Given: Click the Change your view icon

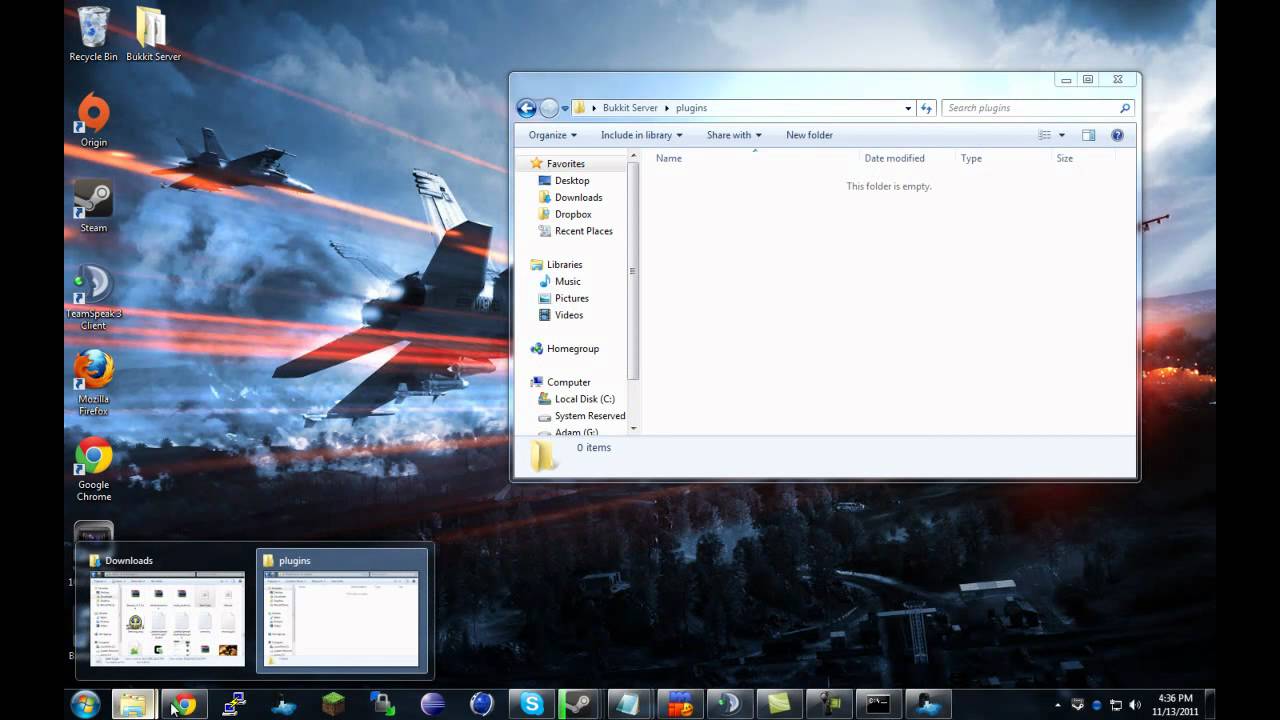Looking at the screenshot, I should 1045,135.
